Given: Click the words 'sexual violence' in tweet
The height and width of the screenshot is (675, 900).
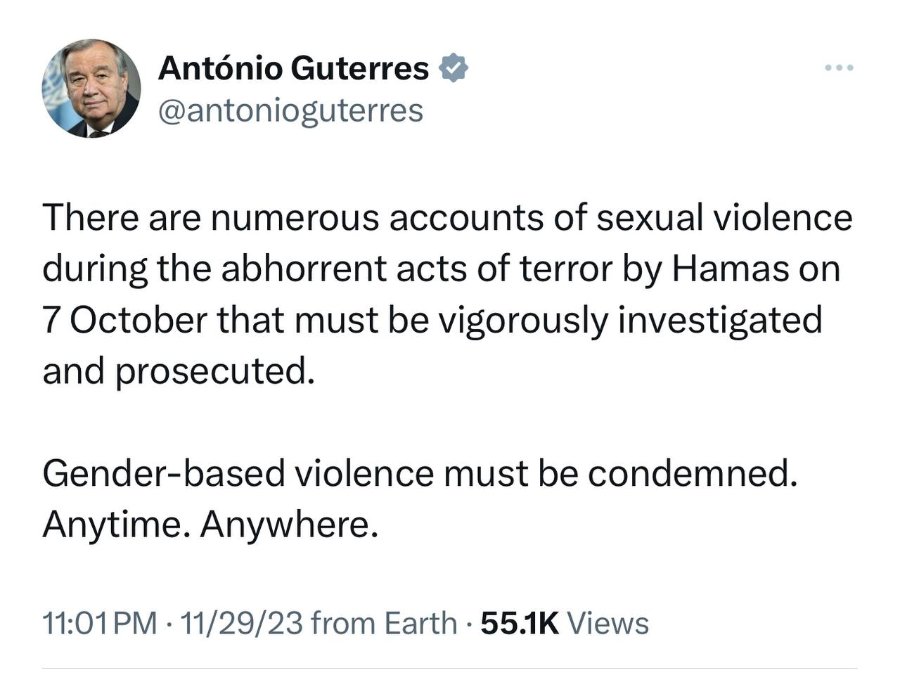Looking at the screenshot, I should click(724, 218).
